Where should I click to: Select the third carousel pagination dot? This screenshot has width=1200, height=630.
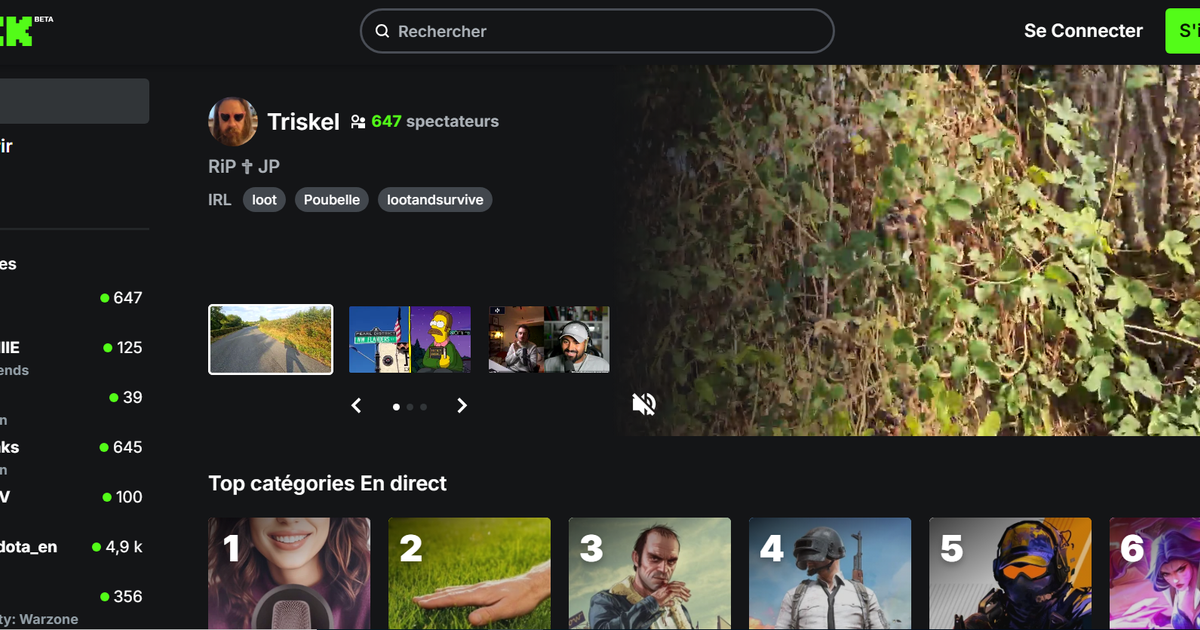click(423, 407)
